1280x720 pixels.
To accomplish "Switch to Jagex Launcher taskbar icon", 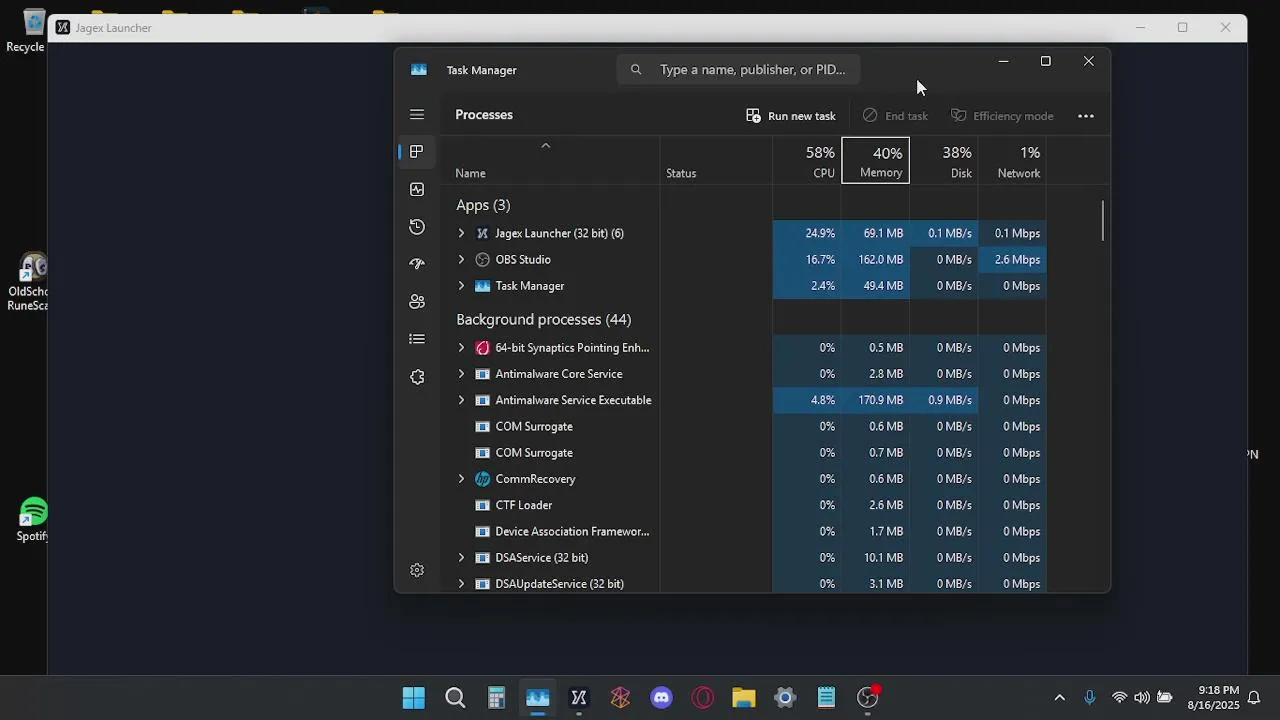I will coord(579,698).
